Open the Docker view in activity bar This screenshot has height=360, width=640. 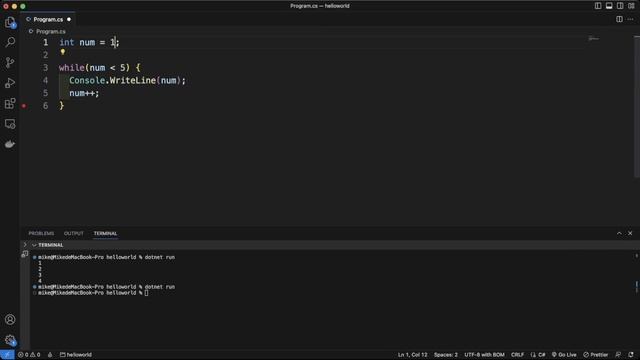10,144
